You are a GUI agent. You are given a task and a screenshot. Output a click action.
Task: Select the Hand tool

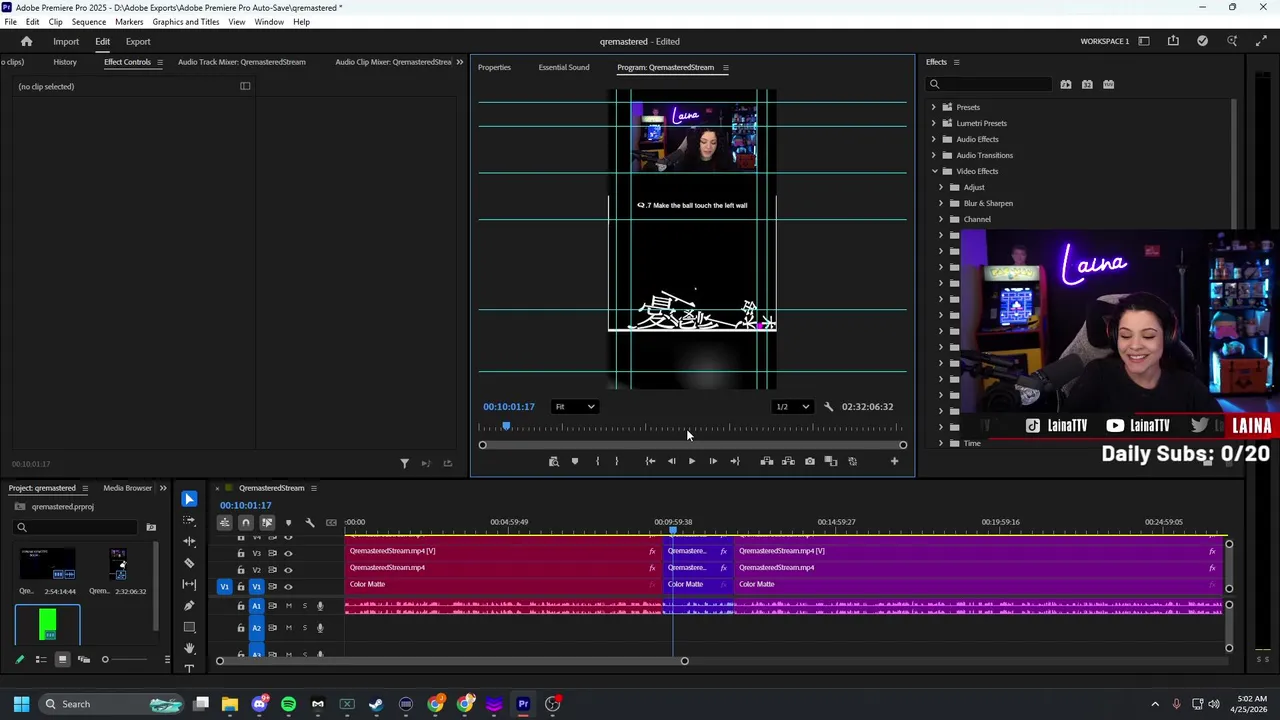point(189,648)
